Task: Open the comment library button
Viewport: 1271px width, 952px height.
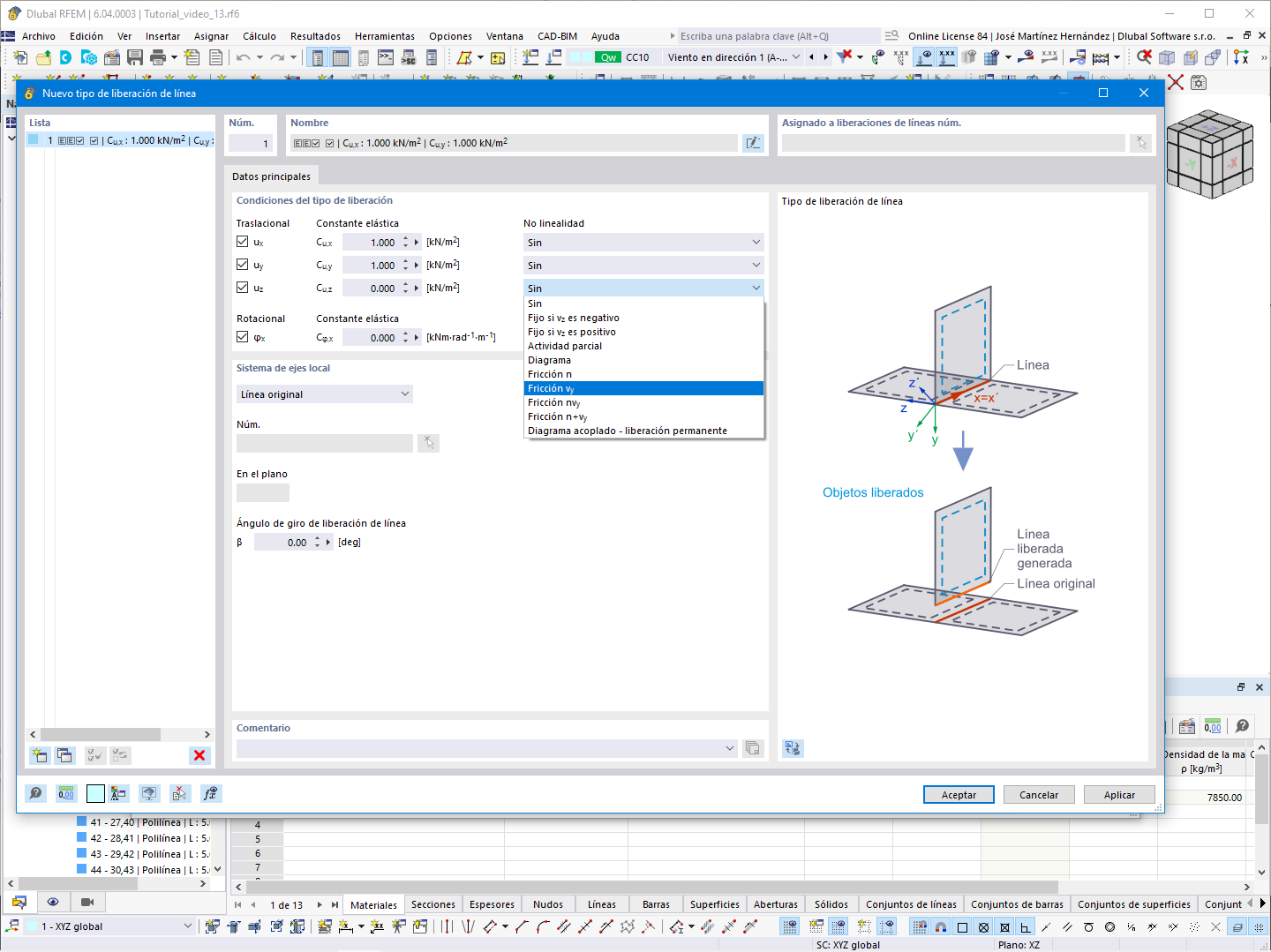Action: point(753,748)
